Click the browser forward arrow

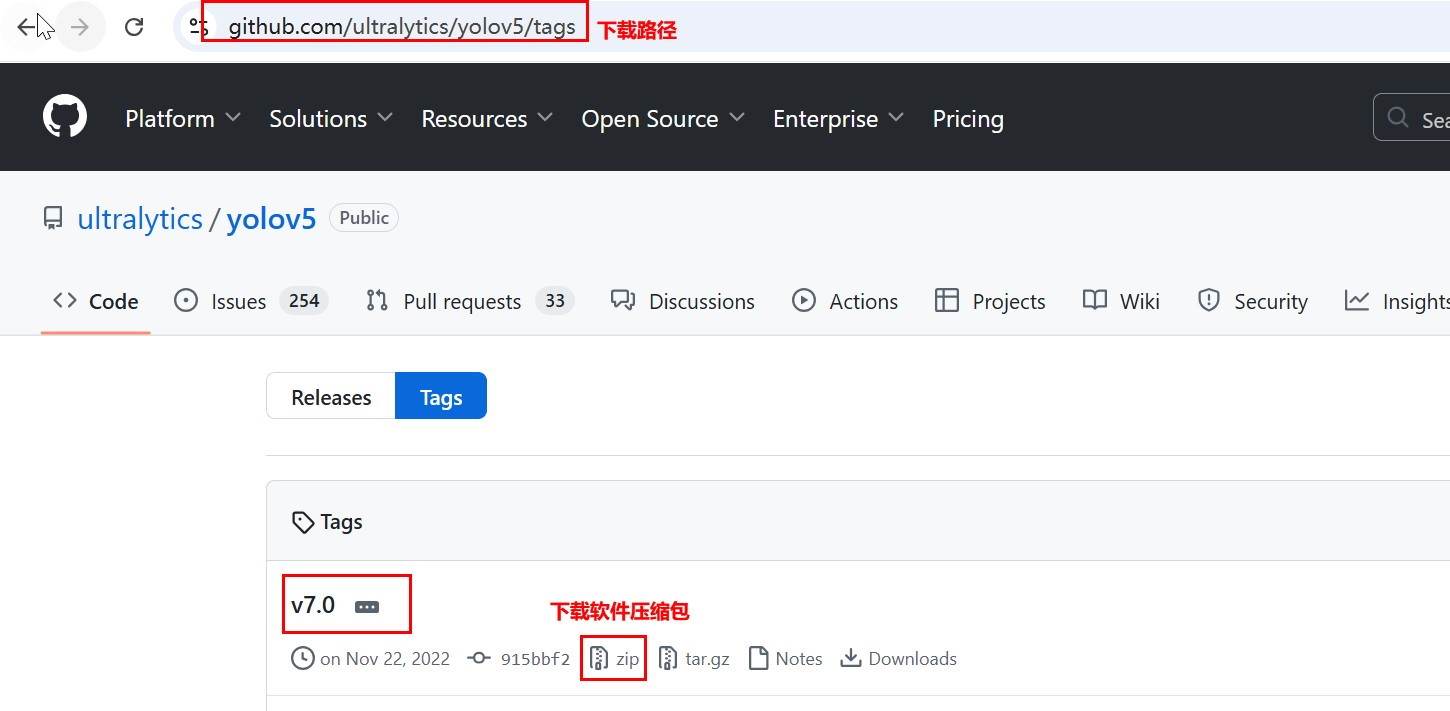[x=80, y=27]
